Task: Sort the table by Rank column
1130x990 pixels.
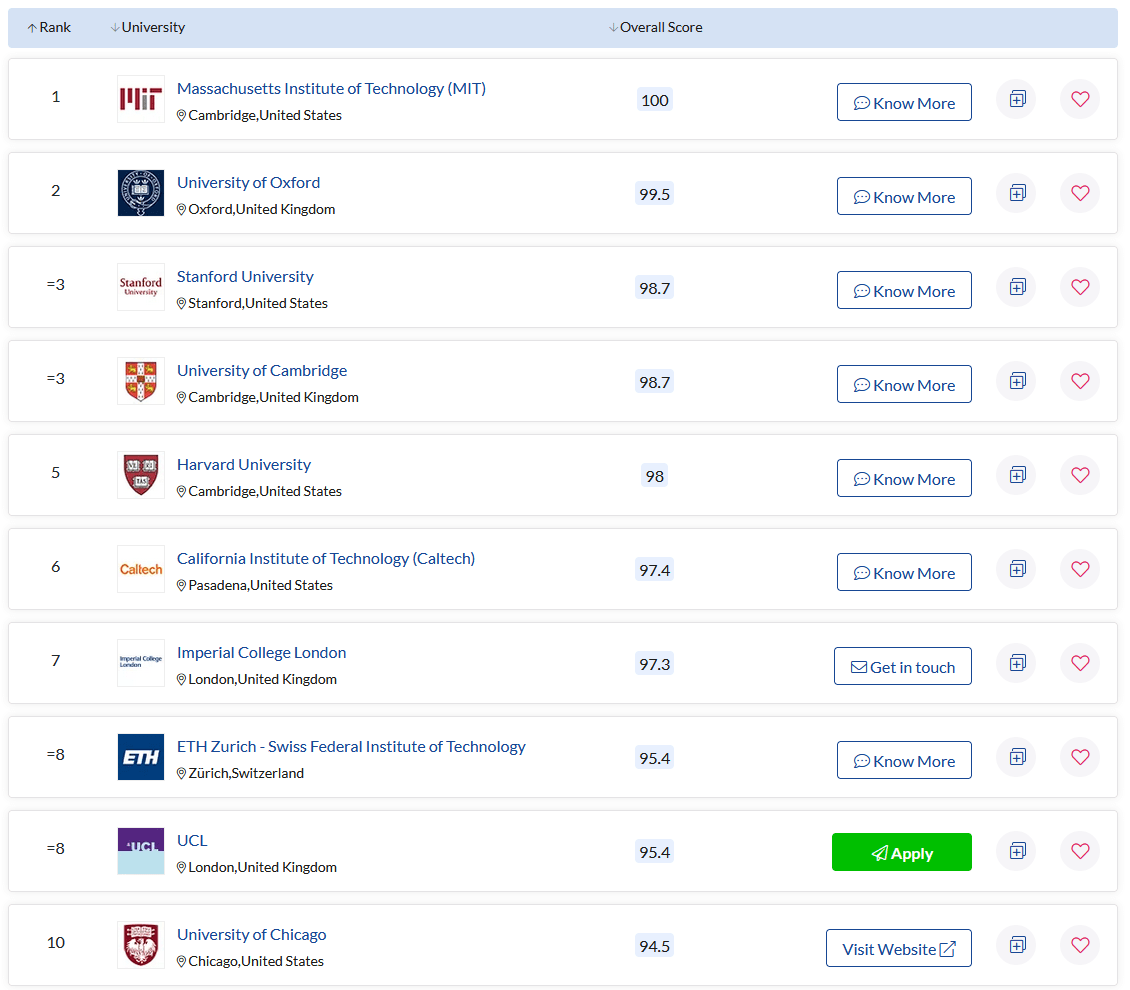Action: coord(49,28)
